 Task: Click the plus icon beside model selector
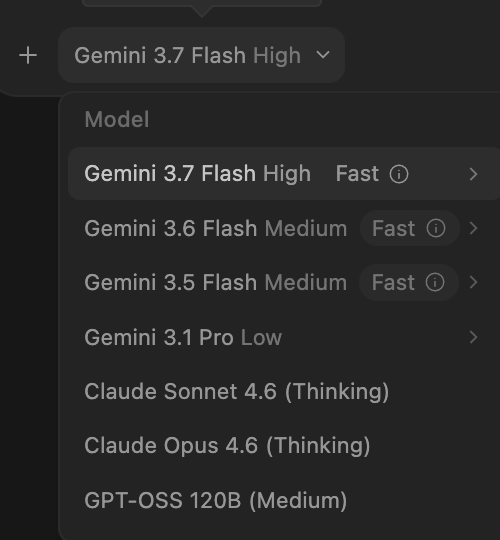coord(28,55)
